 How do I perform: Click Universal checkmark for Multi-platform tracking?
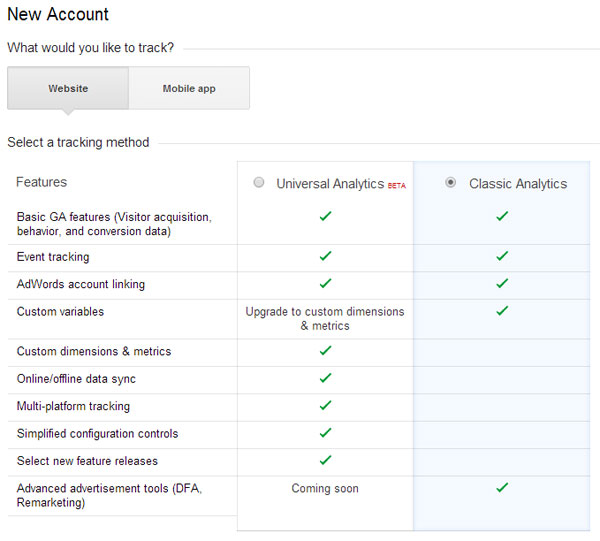tap(325, 405)
